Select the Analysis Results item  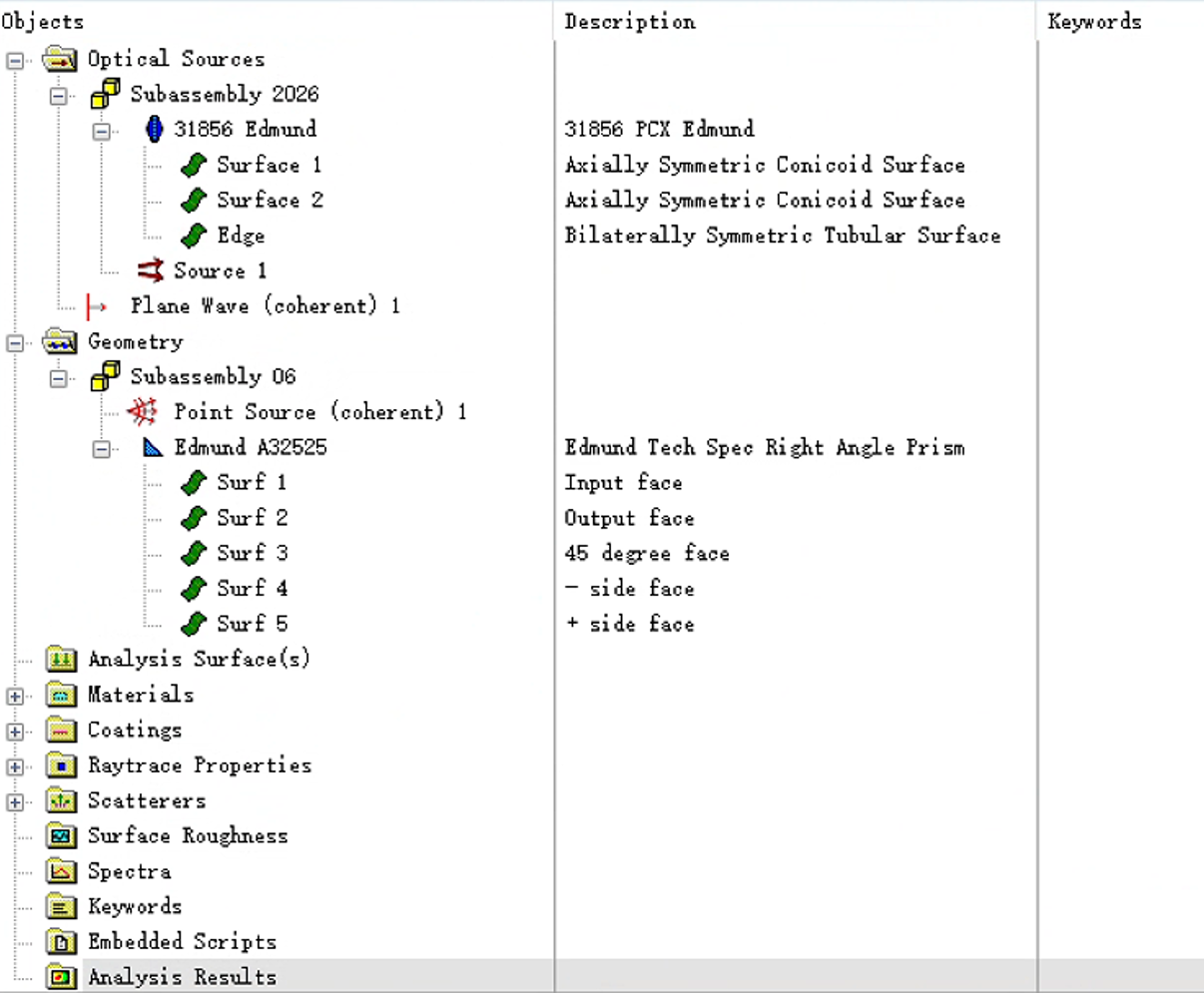[x=182, y=977]
